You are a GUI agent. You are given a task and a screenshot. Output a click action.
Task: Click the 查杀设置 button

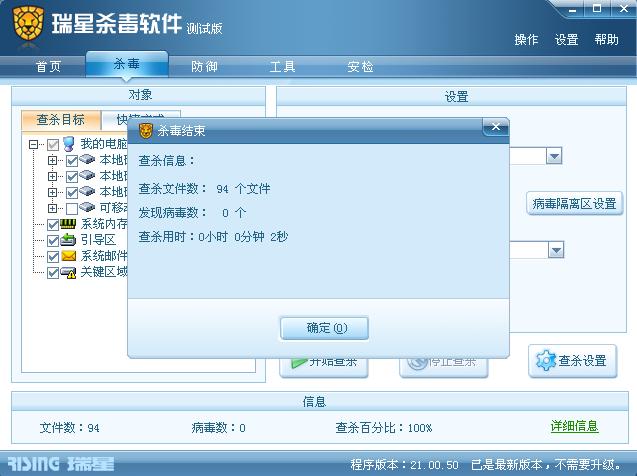click(573, 361)
